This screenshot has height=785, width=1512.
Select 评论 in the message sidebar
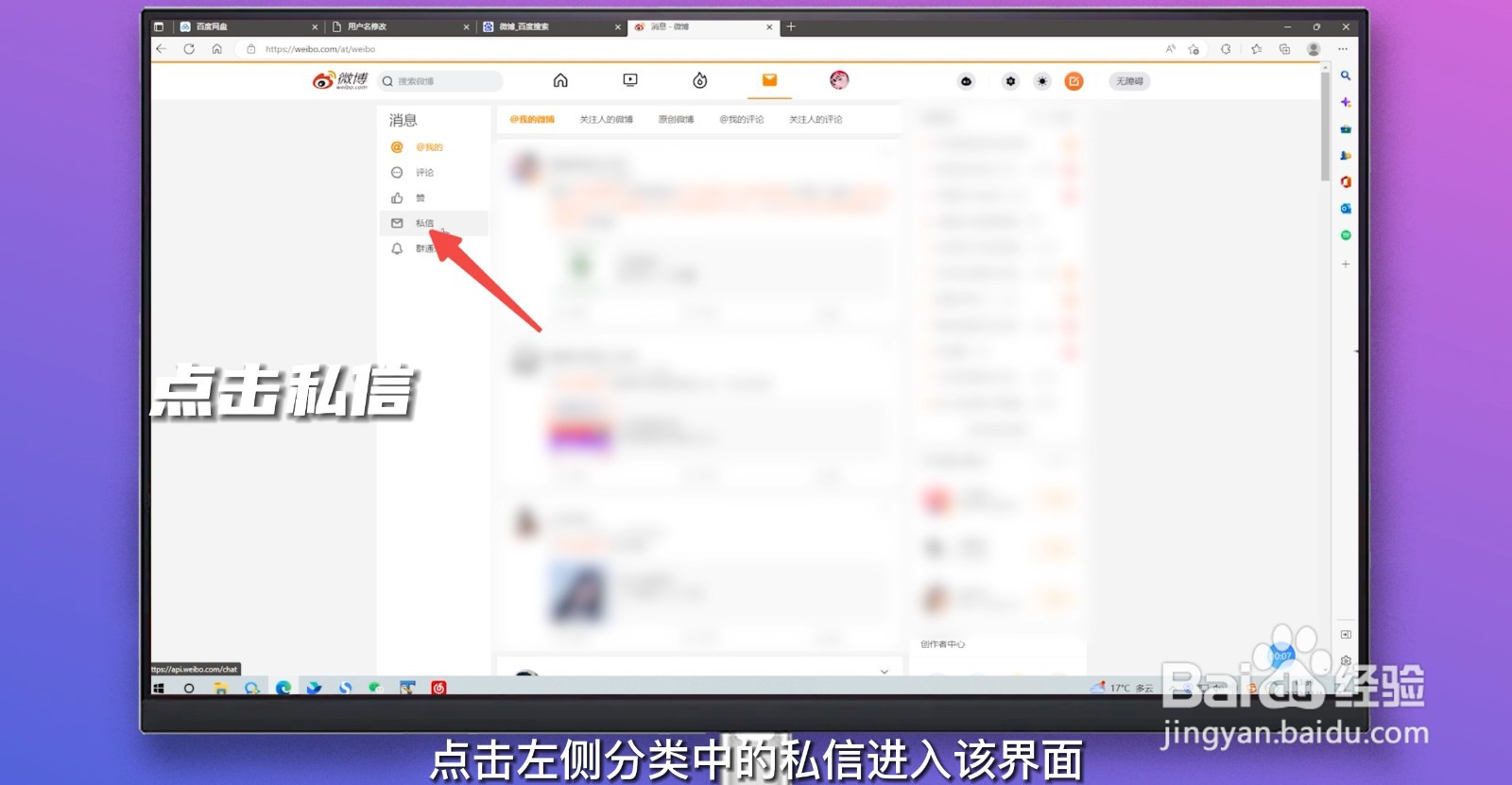(x=433, y=173)
